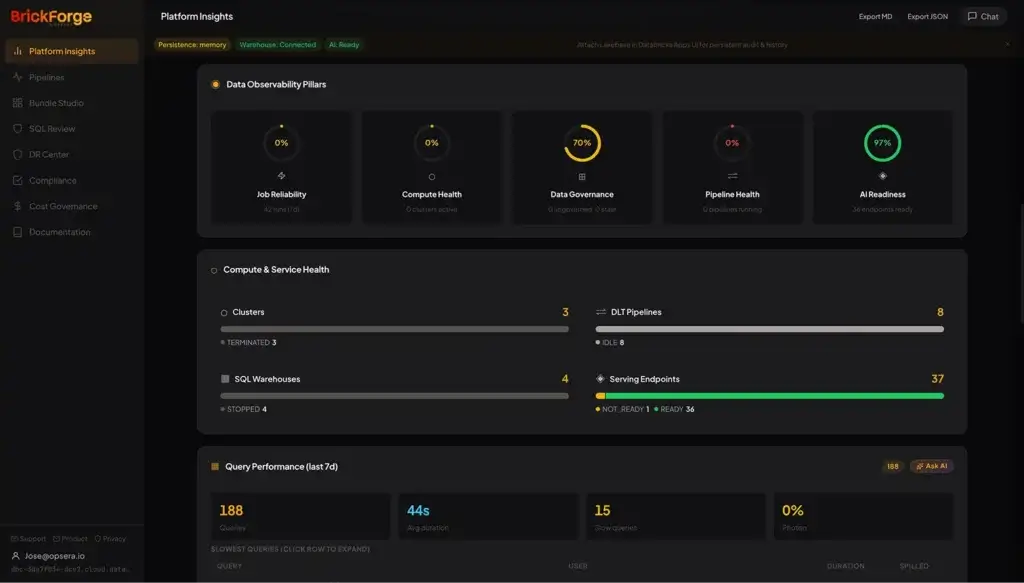Click the Compliance checklist icon
Screen dimensions: 1024x583
pos(18,180)
